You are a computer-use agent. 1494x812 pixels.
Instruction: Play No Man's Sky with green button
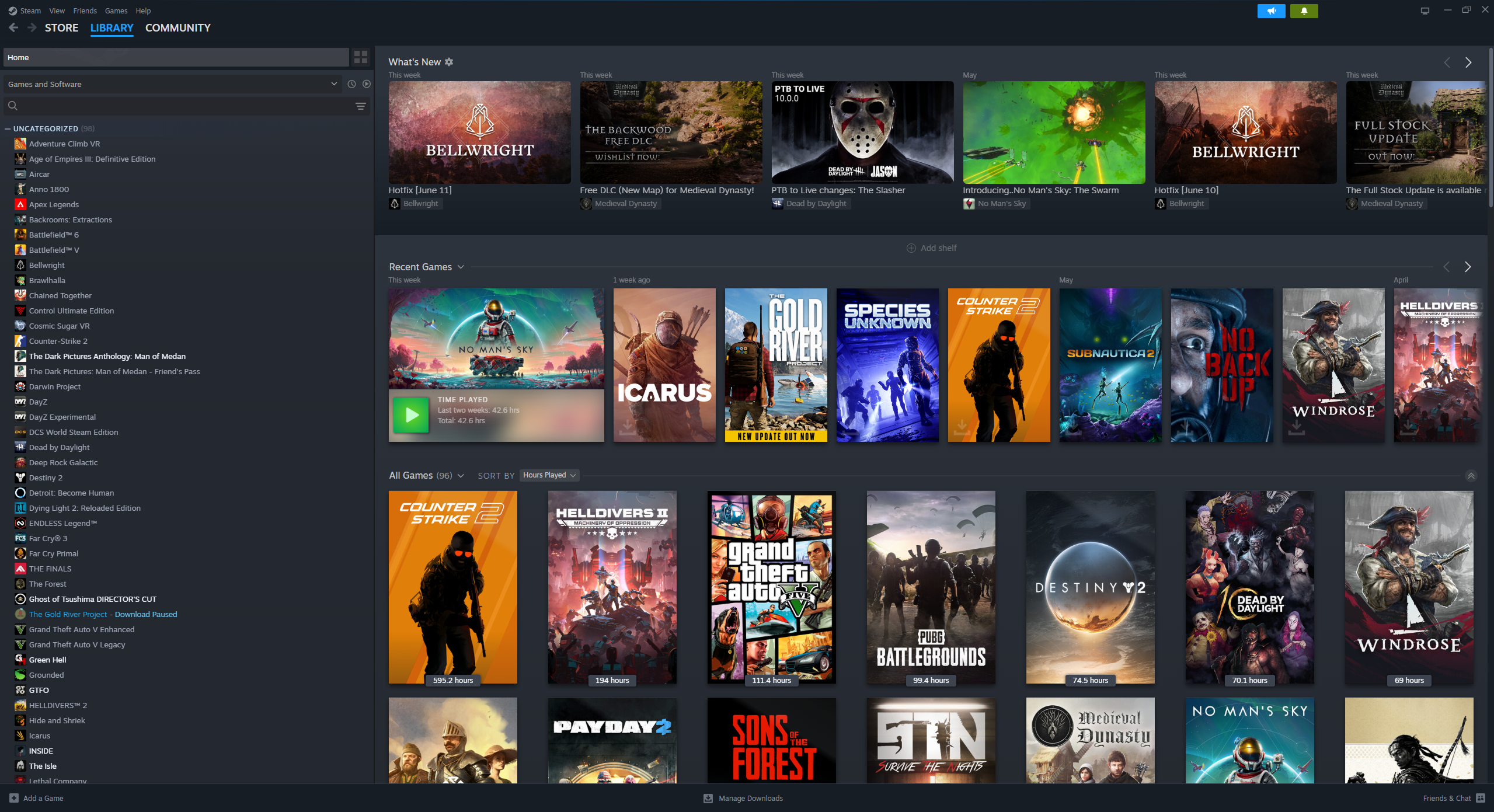pyautogui.click(x=411, y=415)
